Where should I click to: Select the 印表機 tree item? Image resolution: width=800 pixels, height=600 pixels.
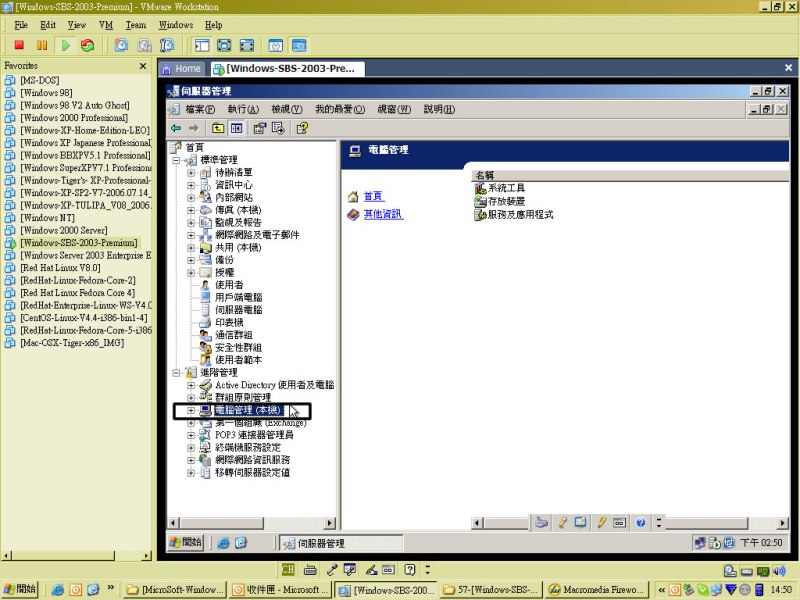(x=229, y=322)
